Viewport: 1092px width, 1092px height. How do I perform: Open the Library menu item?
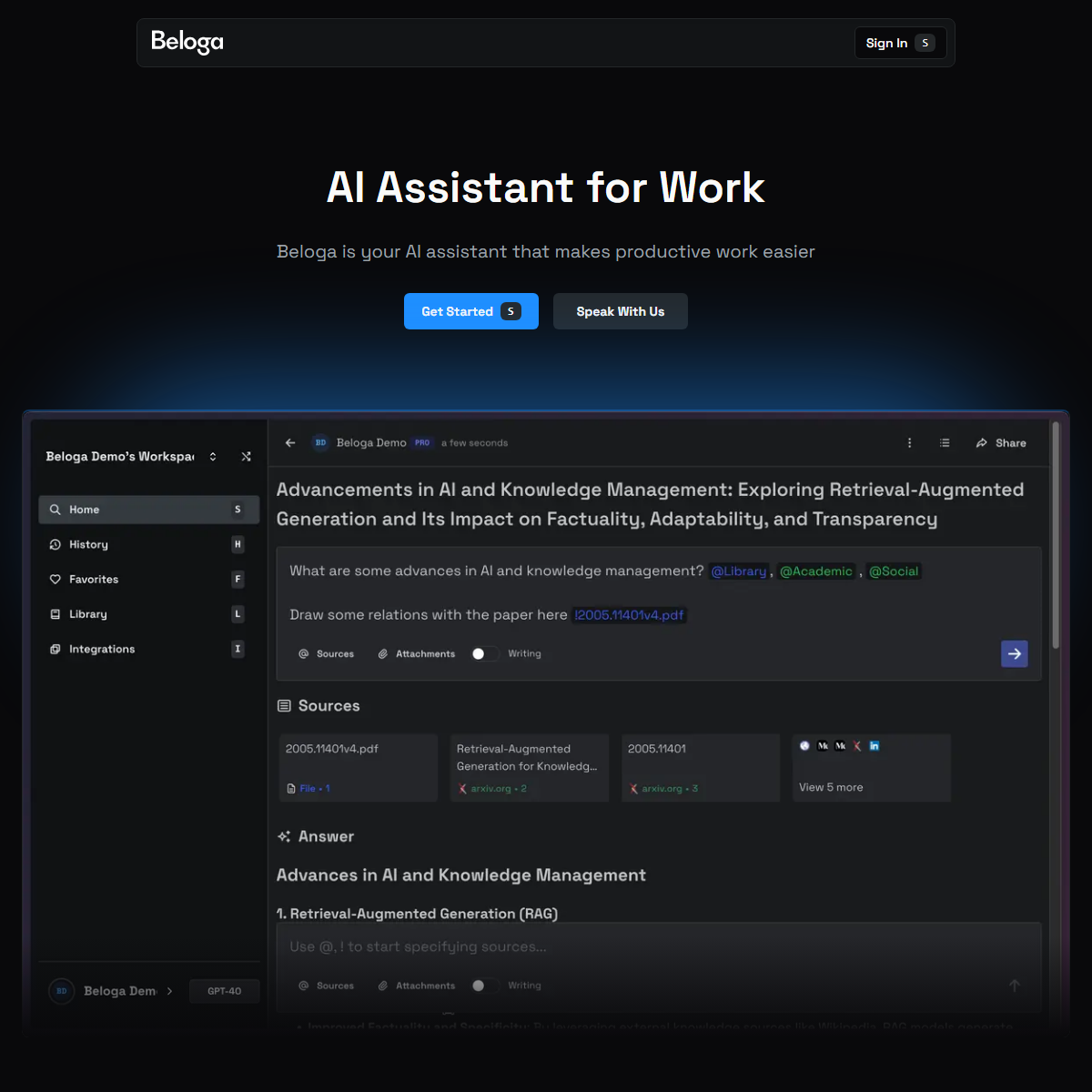[x=149, y=614]
